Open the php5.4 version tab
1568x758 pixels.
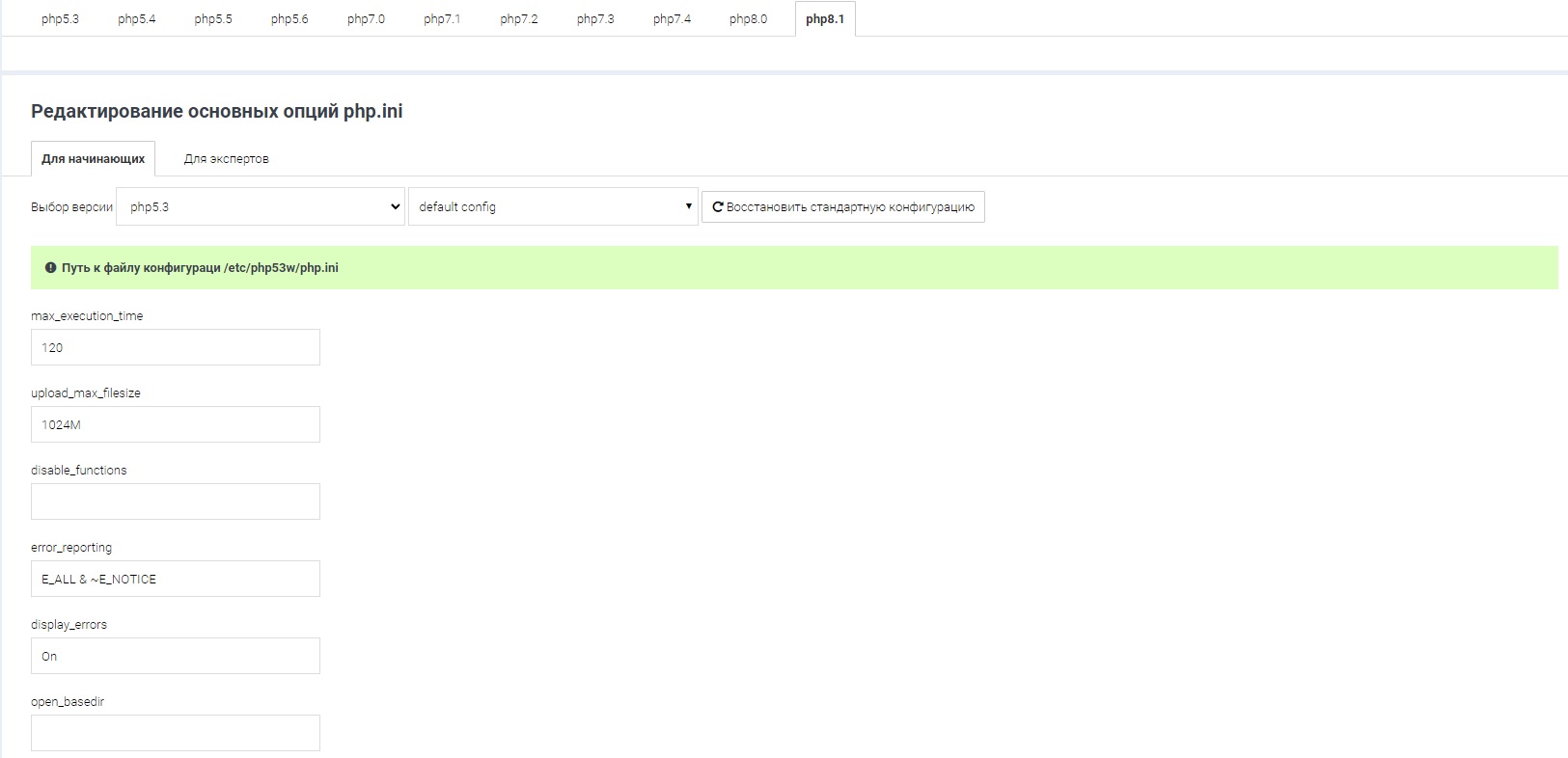tap(136, 19)
